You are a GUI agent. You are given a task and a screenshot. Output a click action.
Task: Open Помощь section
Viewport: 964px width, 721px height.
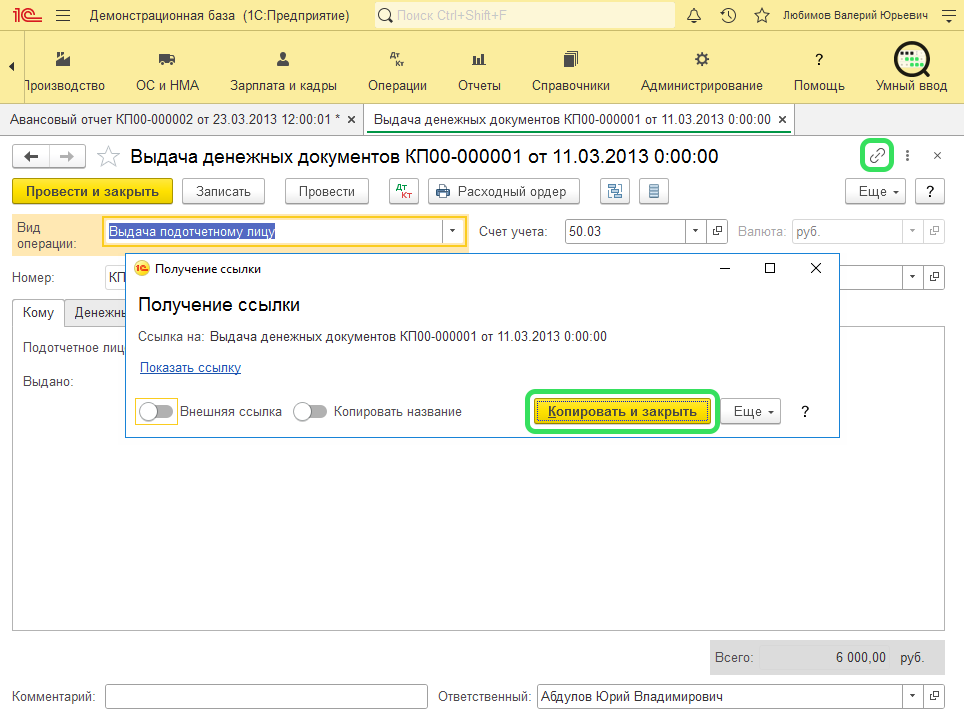tap(819, 73)
